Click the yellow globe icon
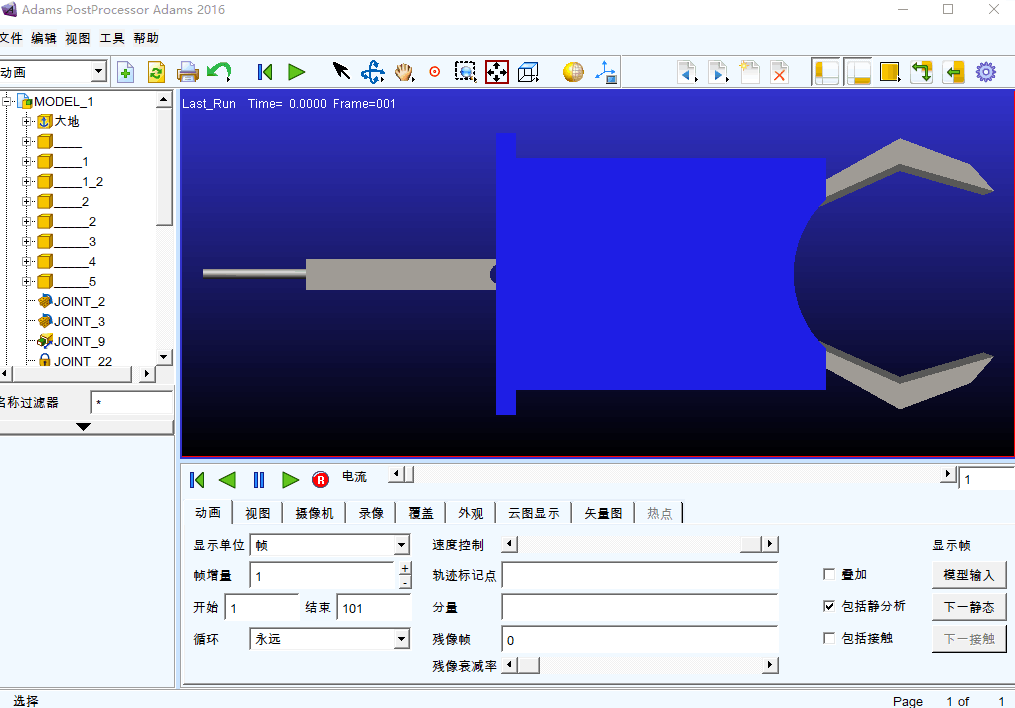 point(573,72)
